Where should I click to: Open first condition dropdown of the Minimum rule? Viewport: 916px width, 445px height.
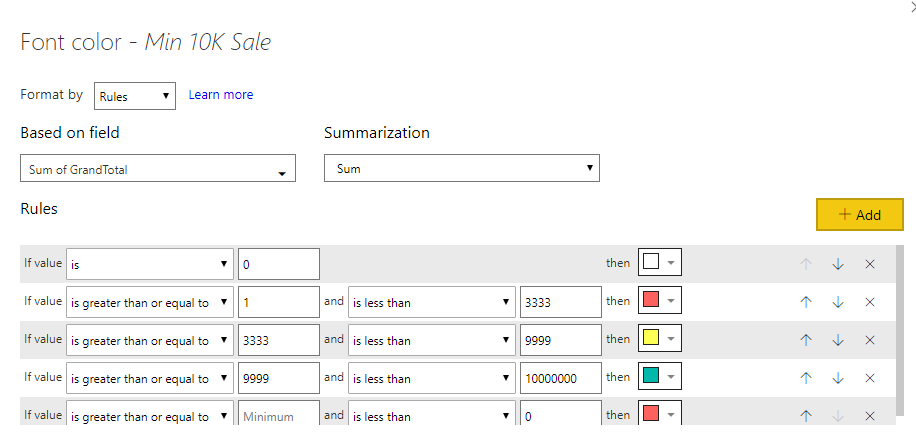coord(150,413)
